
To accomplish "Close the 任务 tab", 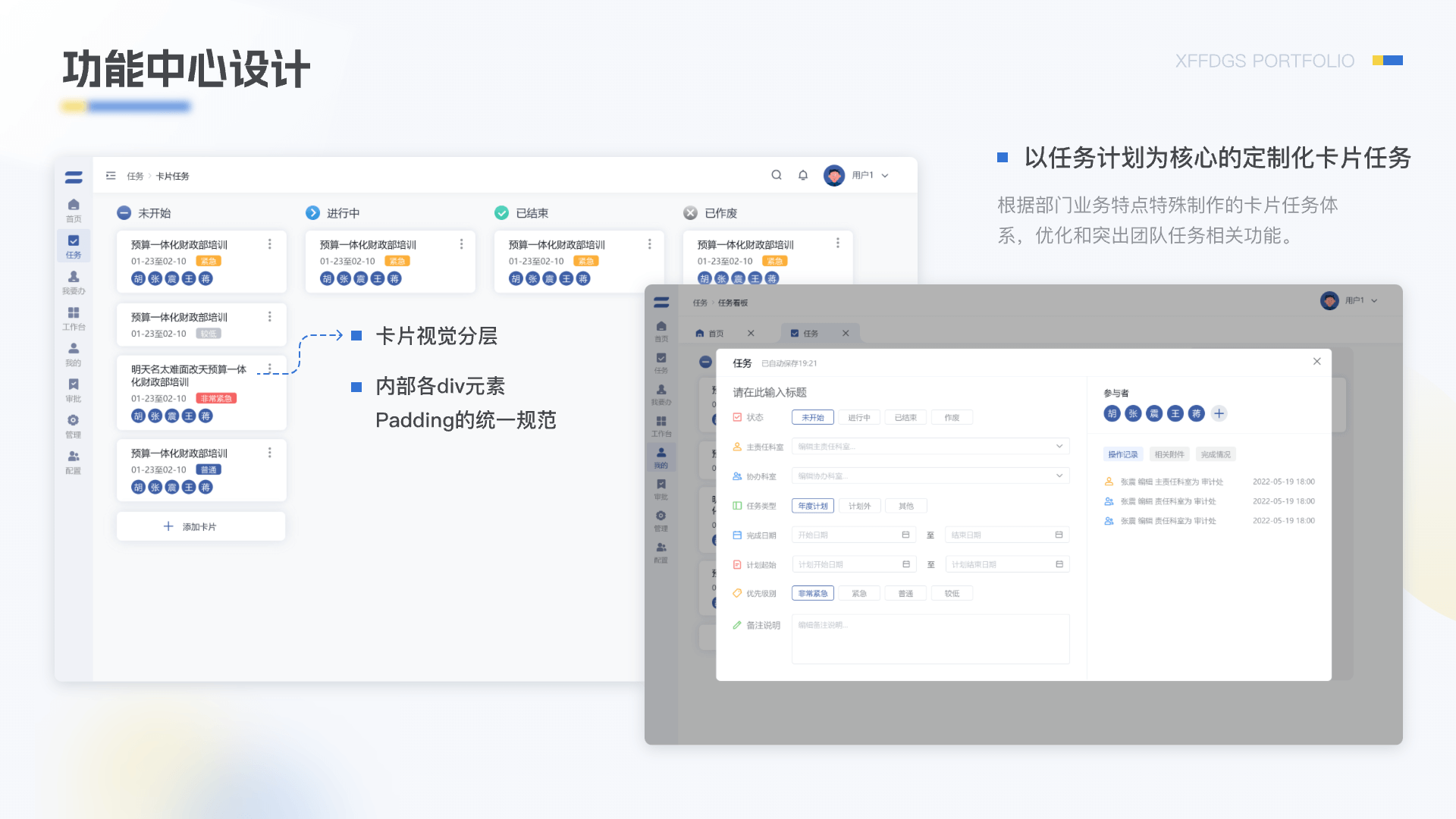I will [846, 333].
